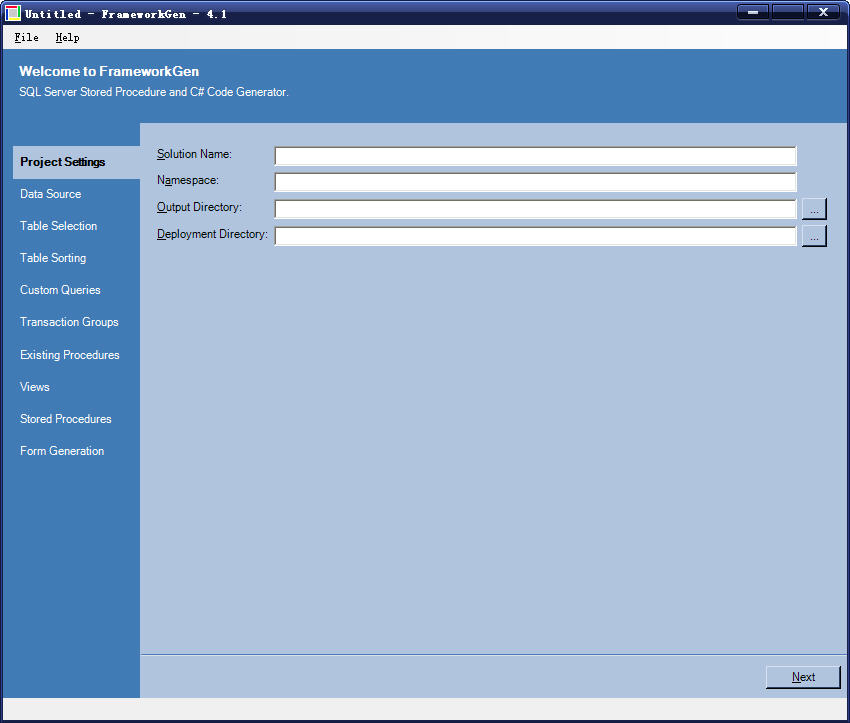850x723 pixels.
Task: Close the FrameworkGen window
Action: coord(823,12)
